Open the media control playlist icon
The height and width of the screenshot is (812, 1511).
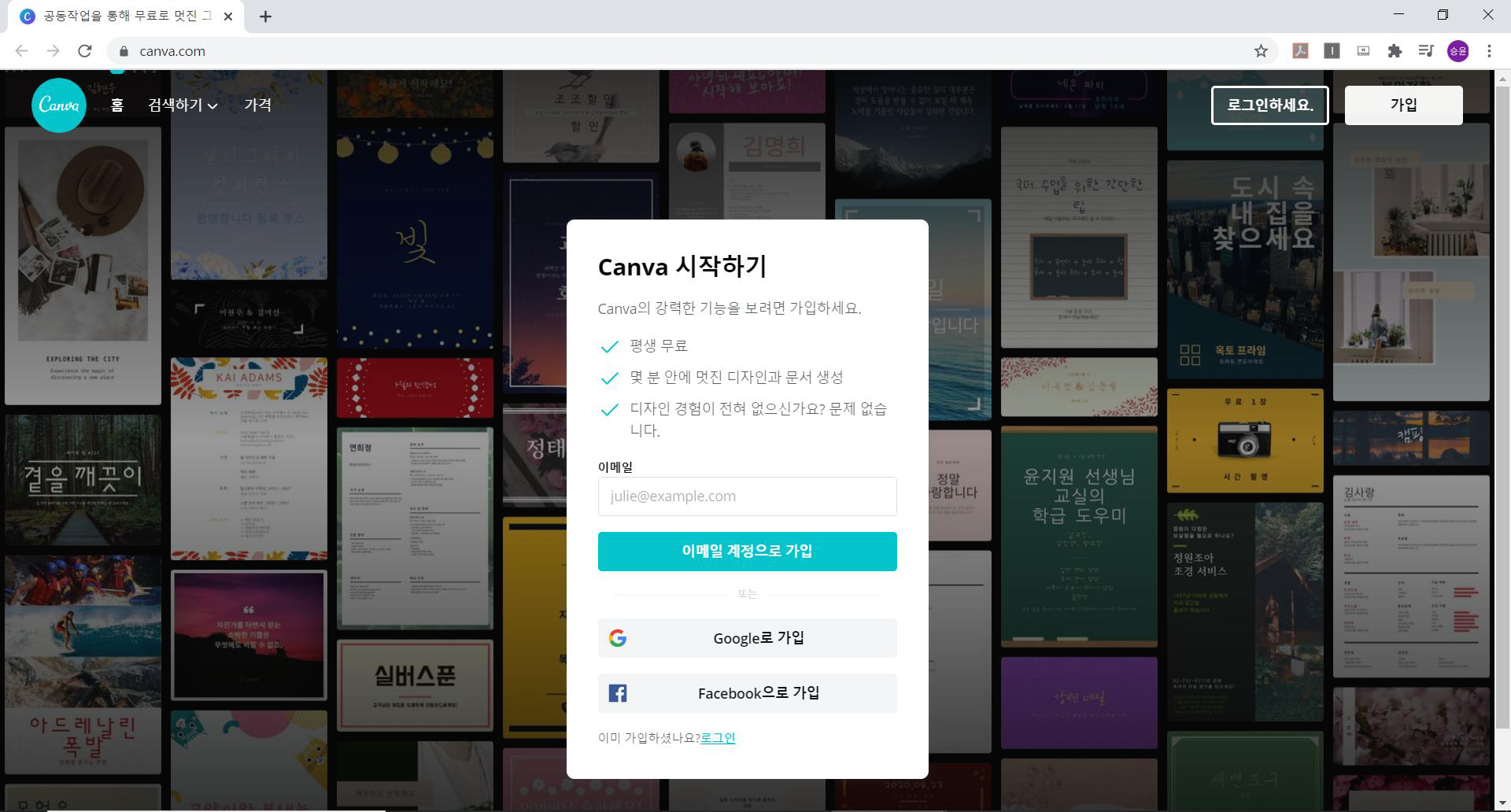point(1426,51)
